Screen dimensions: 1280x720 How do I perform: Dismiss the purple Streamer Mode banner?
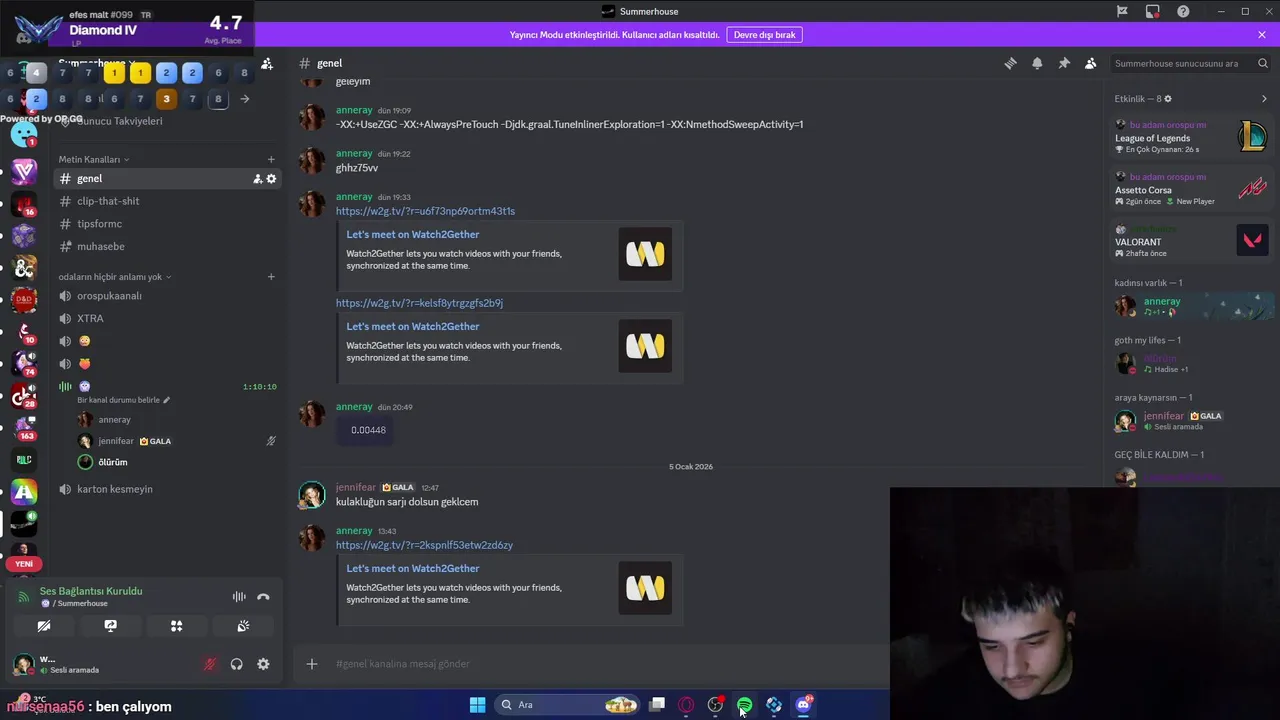click(1262, 34)
